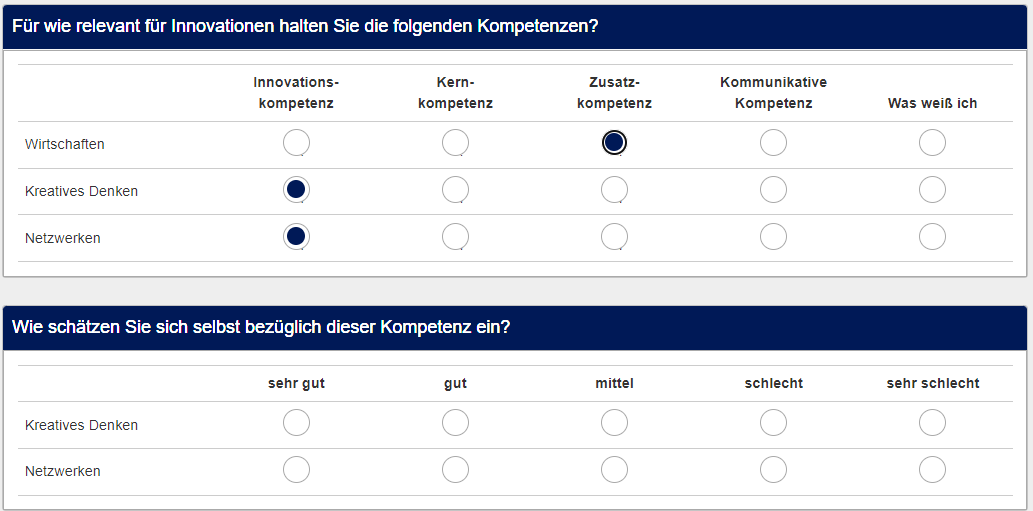The image size is (1033, 511).
Task: Choose Kernkompetenz for Kreatives Denken
Action: pos(455,189)
